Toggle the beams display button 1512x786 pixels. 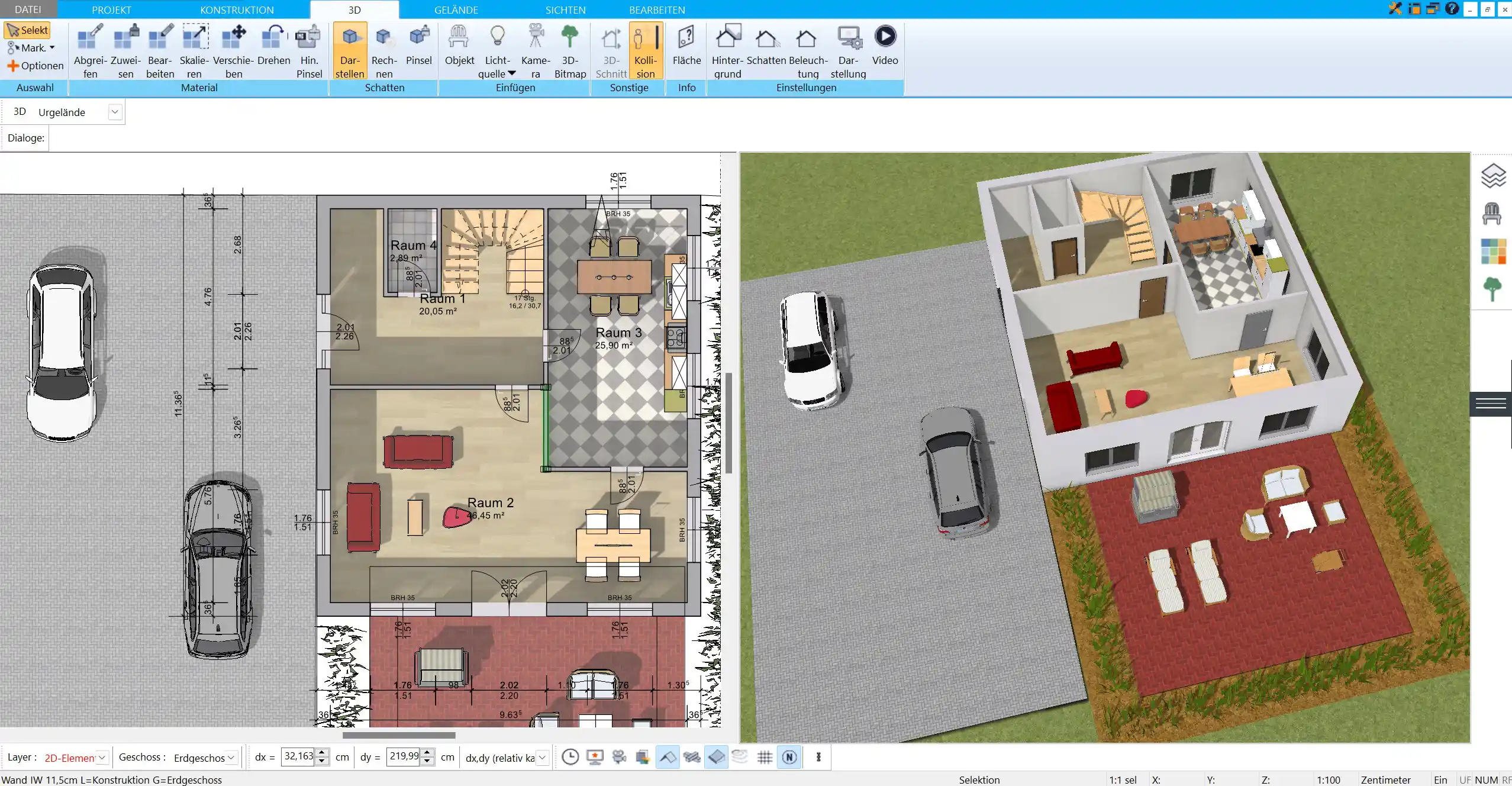(x=692, y=757)
